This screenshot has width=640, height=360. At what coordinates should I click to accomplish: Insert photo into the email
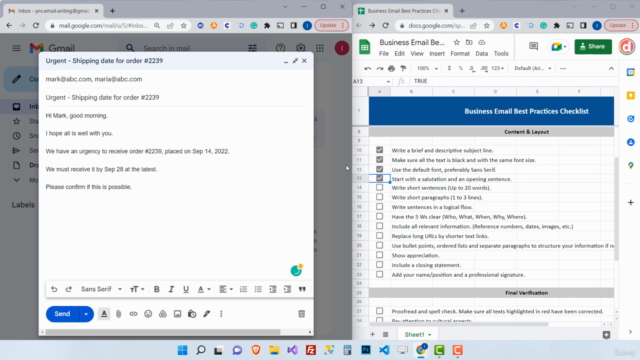click(x=178, y=314)
